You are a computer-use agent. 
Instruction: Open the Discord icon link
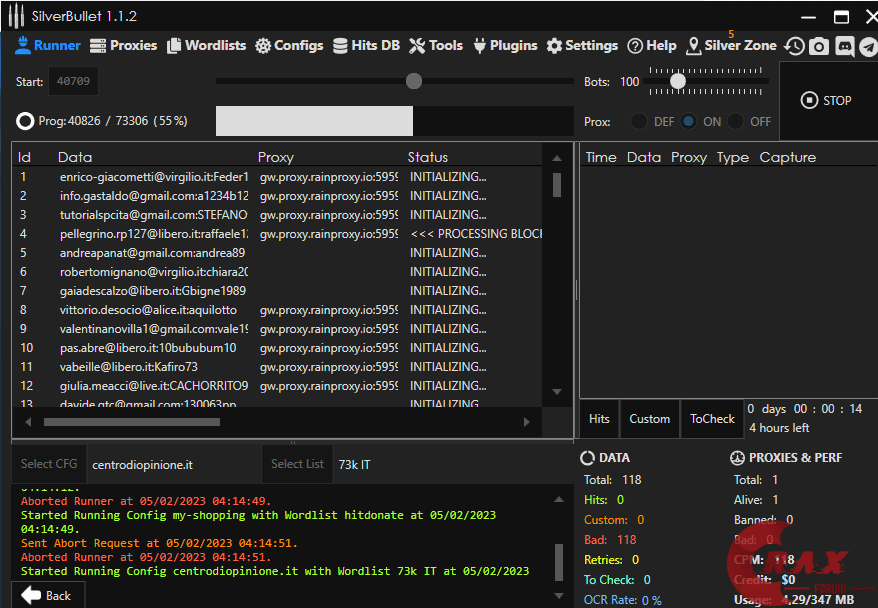point(844,46)
